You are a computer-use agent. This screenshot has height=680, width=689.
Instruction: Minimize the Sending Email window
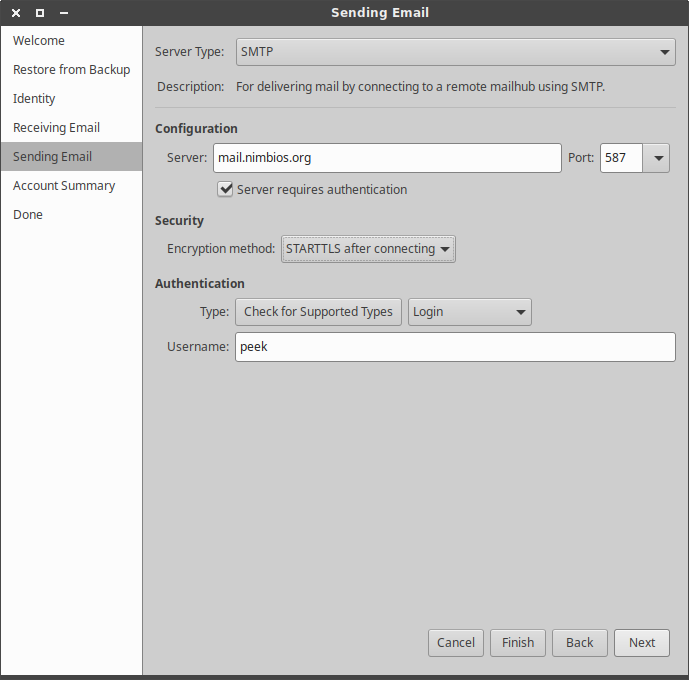pos(64,13)
